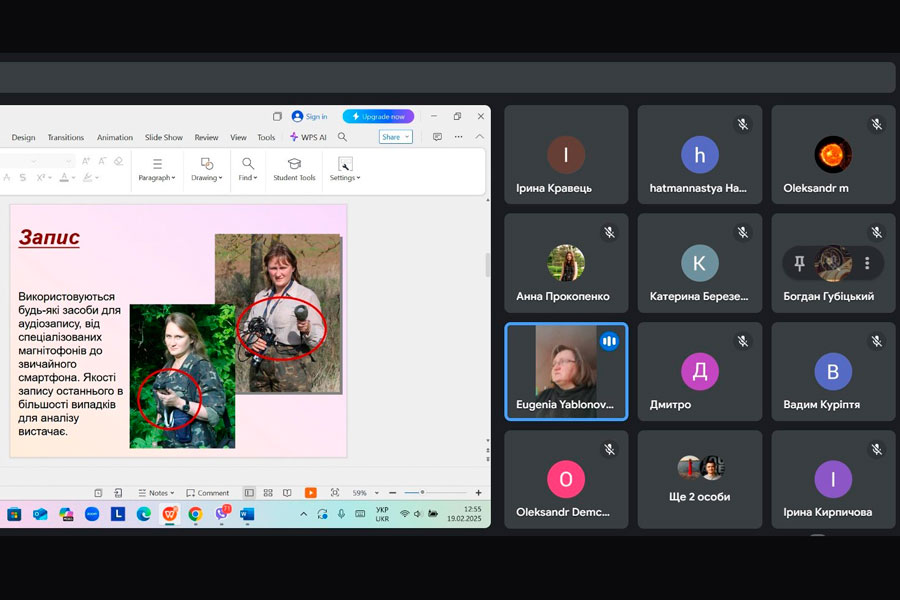Select the 'Ще 2 особи' participant tile
Viewport: 900px width, 600px height.
[x=700, y=480]
